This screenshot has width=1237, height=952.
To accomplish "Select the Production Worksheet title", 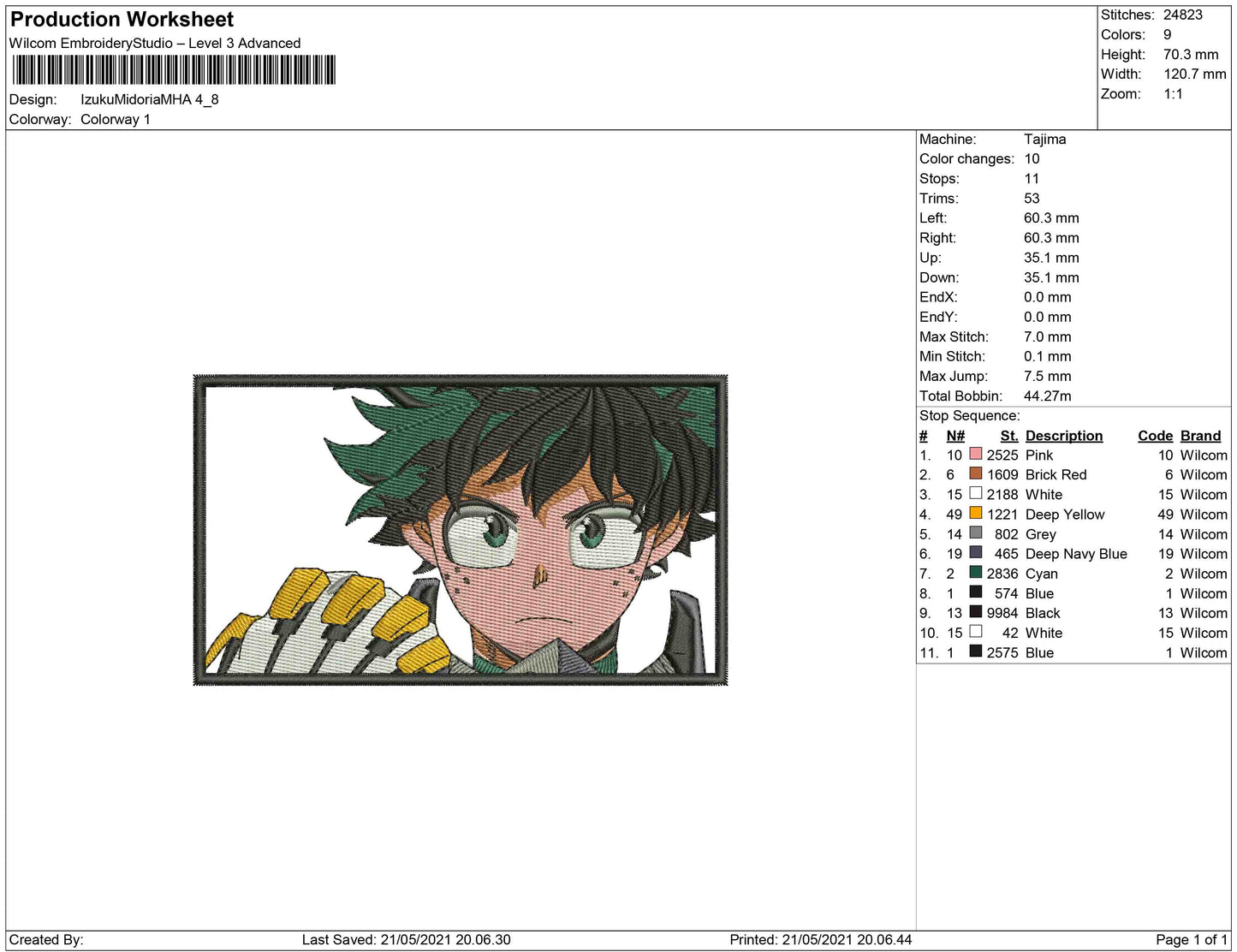I will tap(122, 20).
